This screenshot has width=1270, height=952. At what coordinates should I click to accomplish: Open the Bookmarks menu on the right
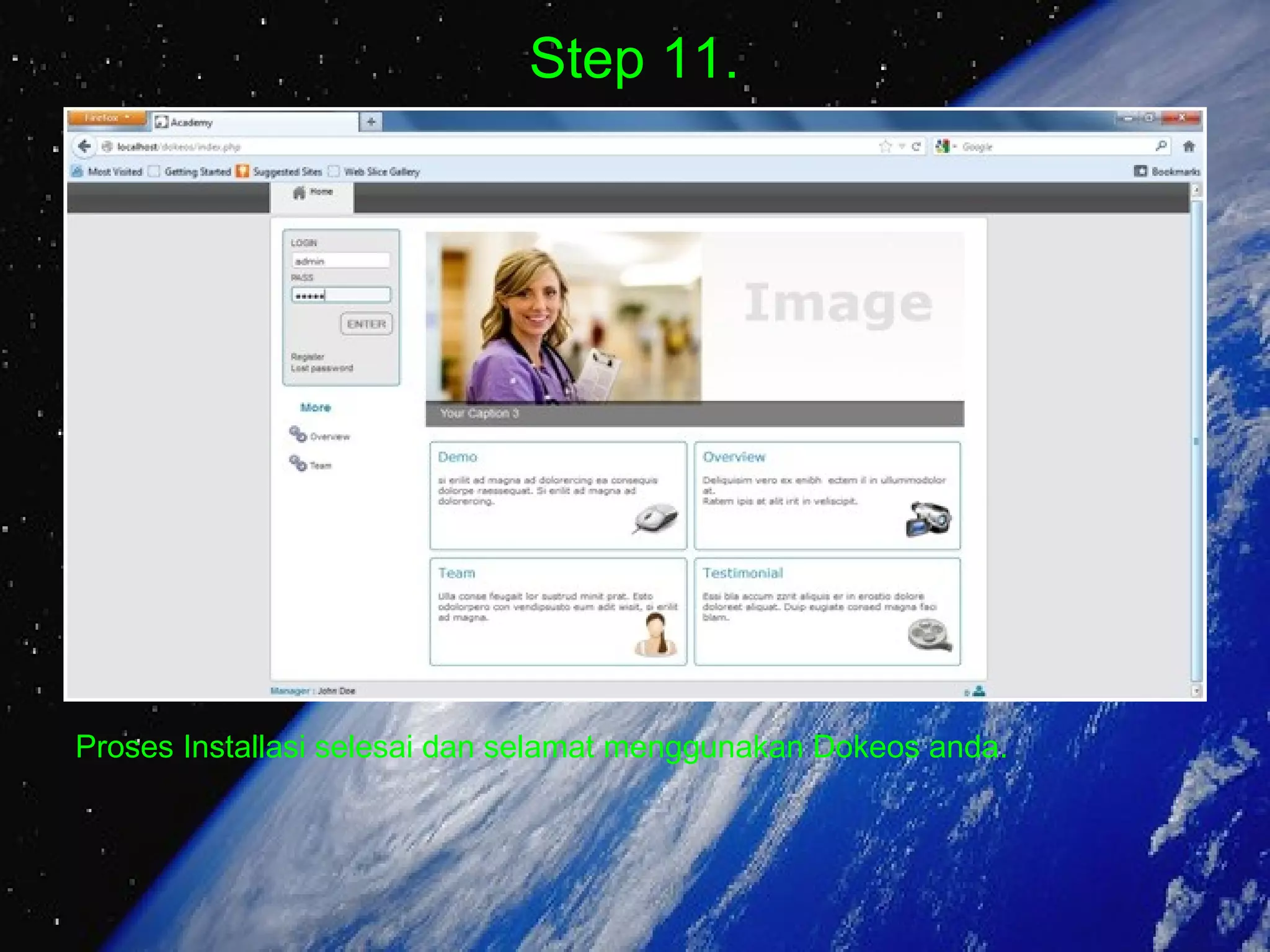pyautogui.click(x=1167, y=171)
